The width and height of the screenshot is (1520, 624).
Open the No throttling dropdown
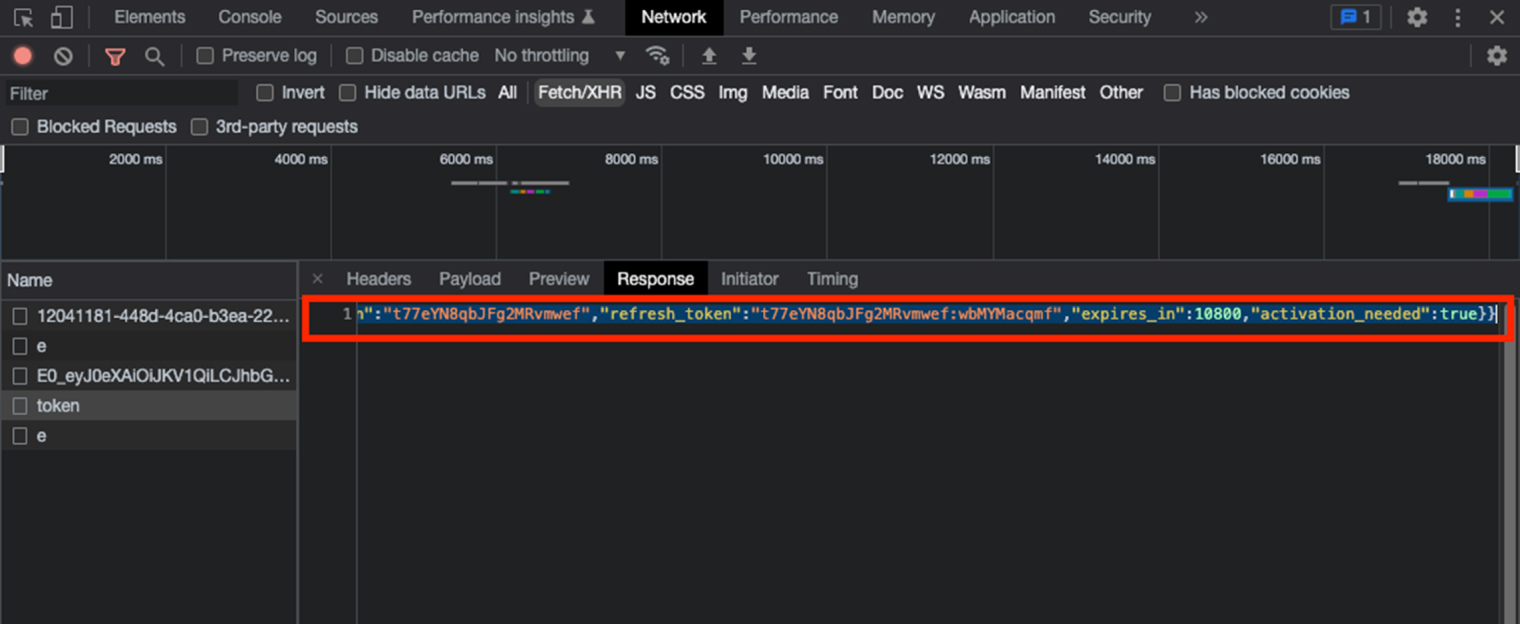(559, 56)
